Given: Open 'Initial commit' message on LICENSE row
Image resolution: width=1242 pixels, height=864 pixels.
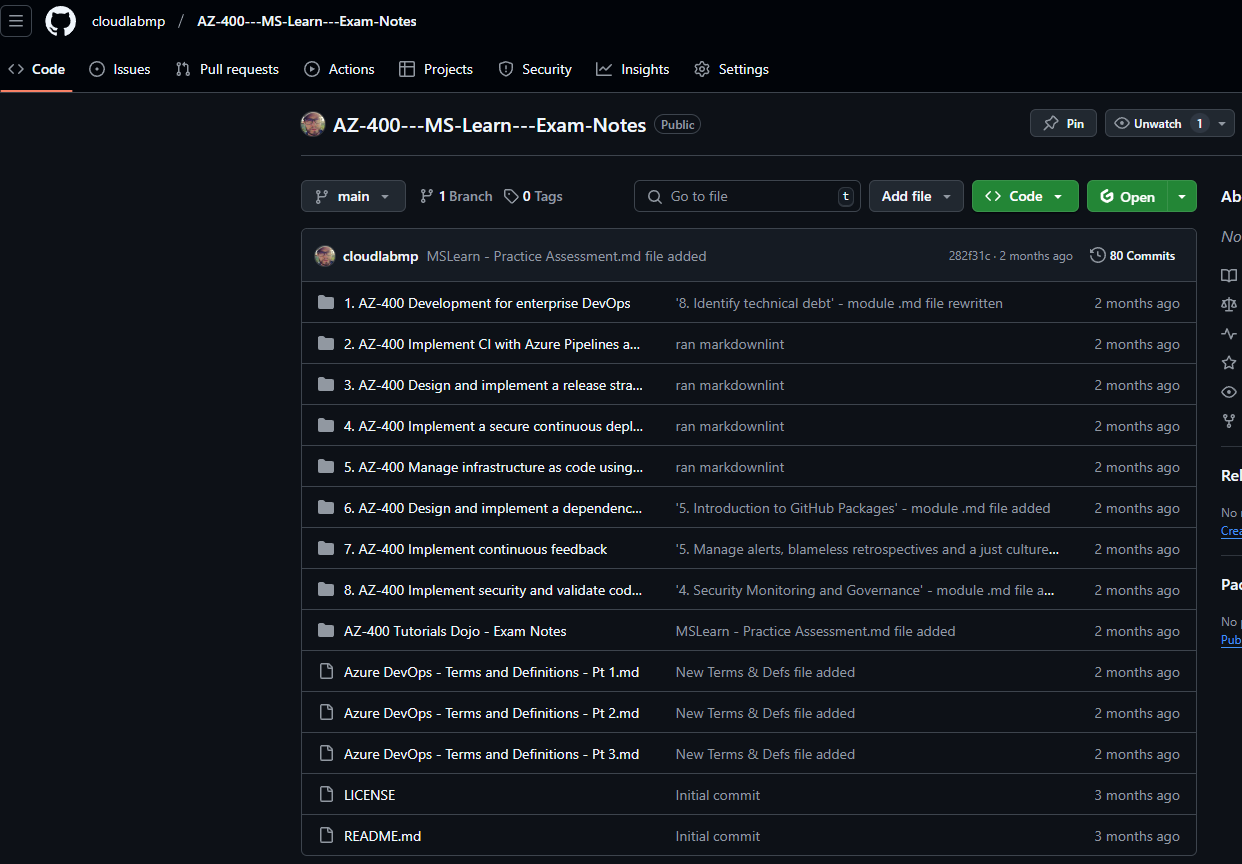Looking at the screenshot, I should point(718,795).
